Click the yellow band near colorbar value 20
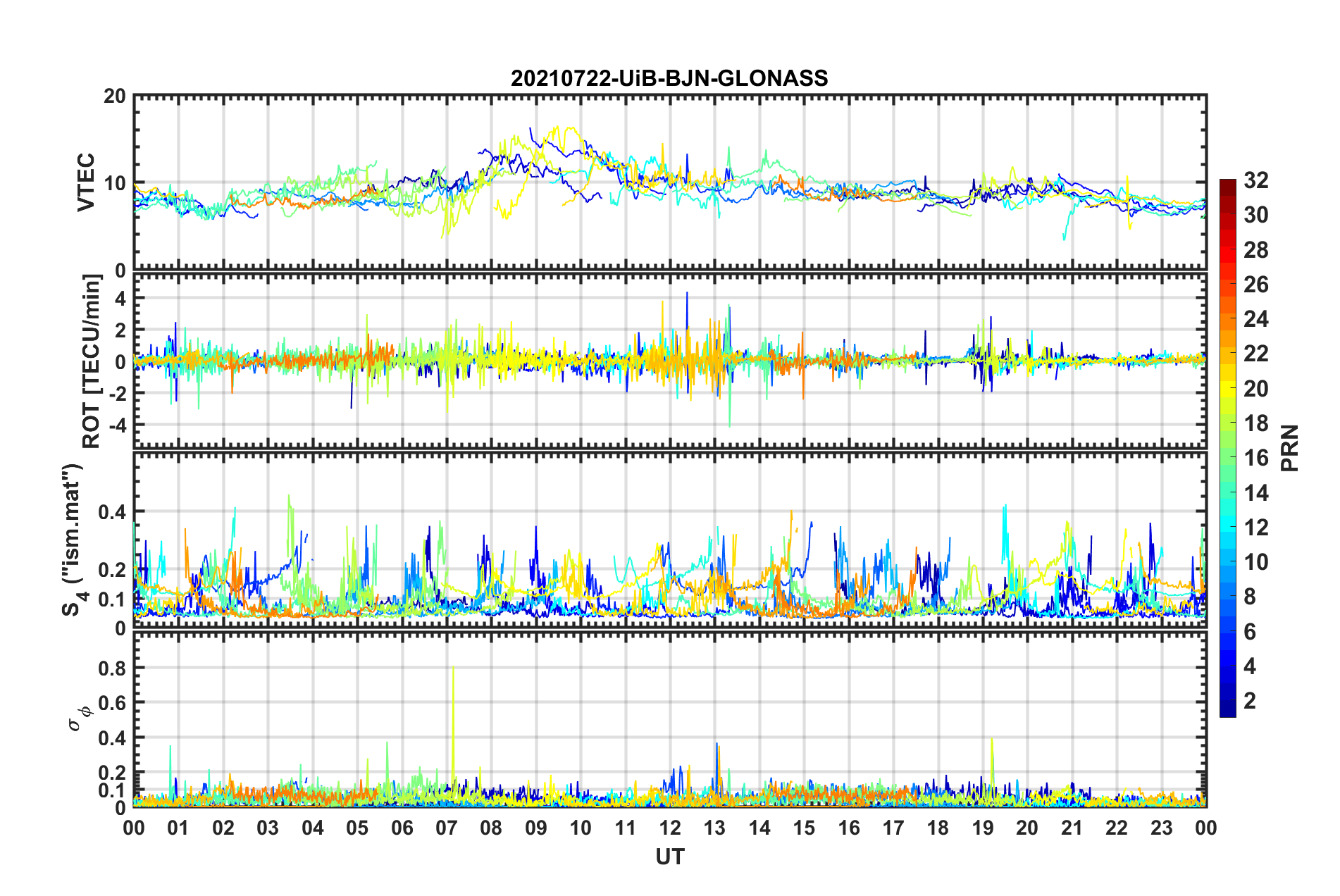Viewport: 1340px width, 896px height. tap(1227, 390)
